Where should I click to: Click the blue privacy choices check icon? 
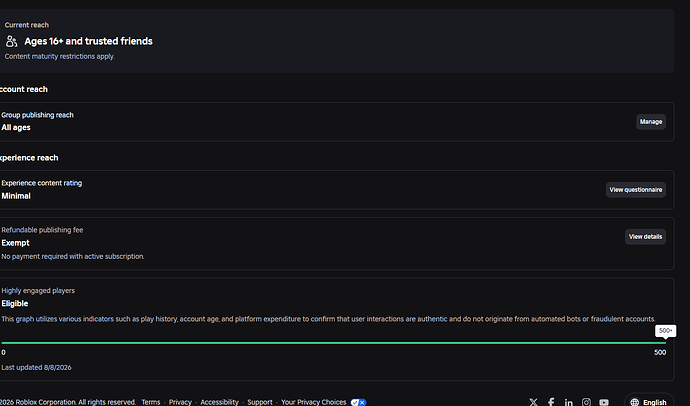(x=358, y=402)
